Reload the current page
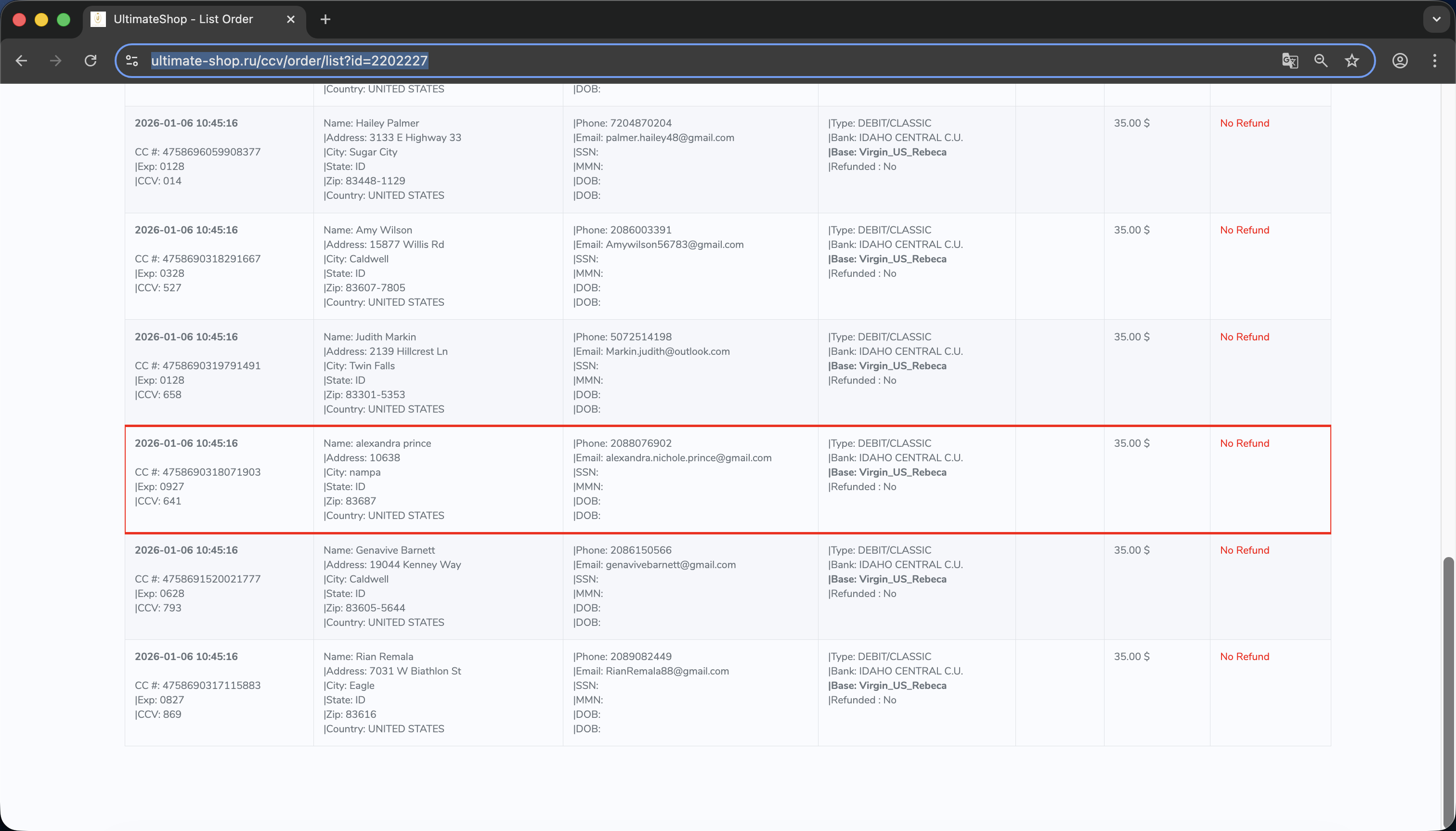Image resolution: width=1456 pixels, height=831 pixels. tap(90, 61)
